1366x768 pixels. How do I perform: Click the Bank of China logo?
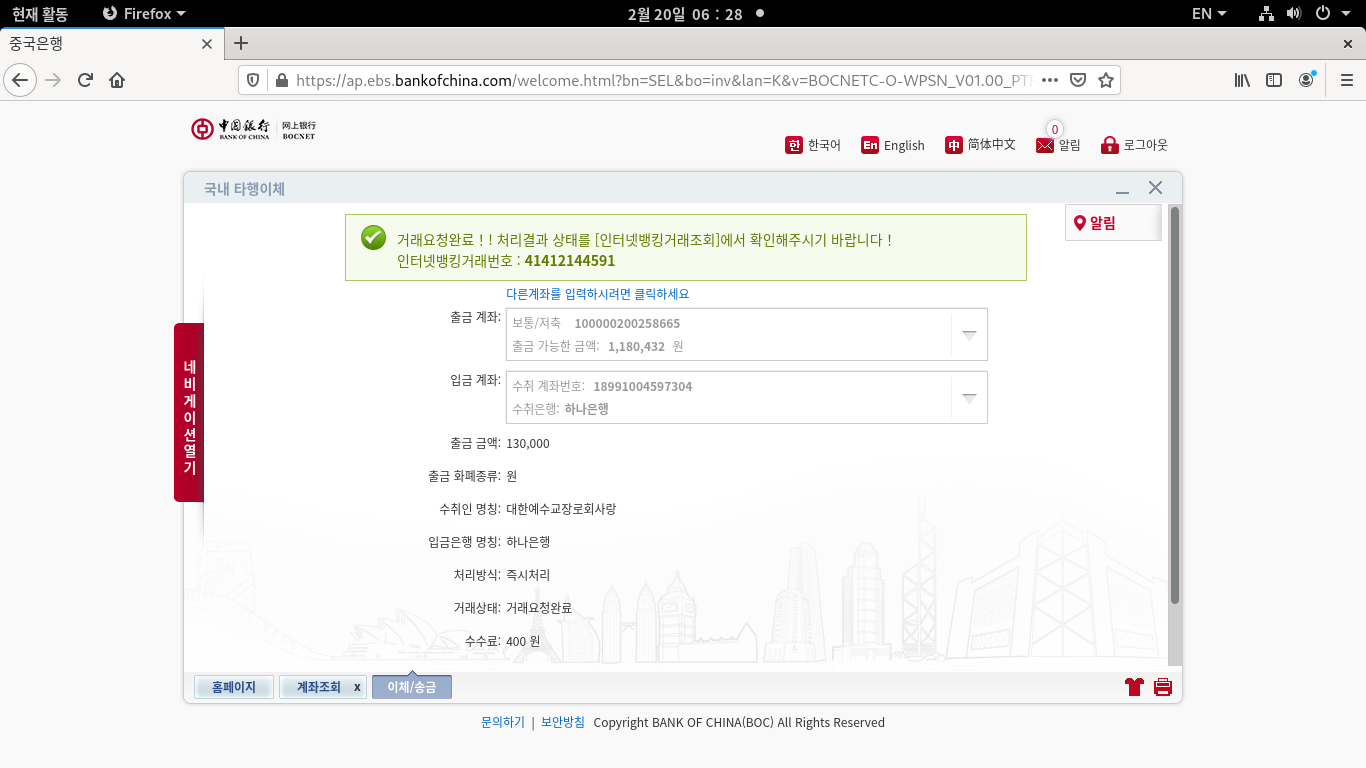[253, 129]
